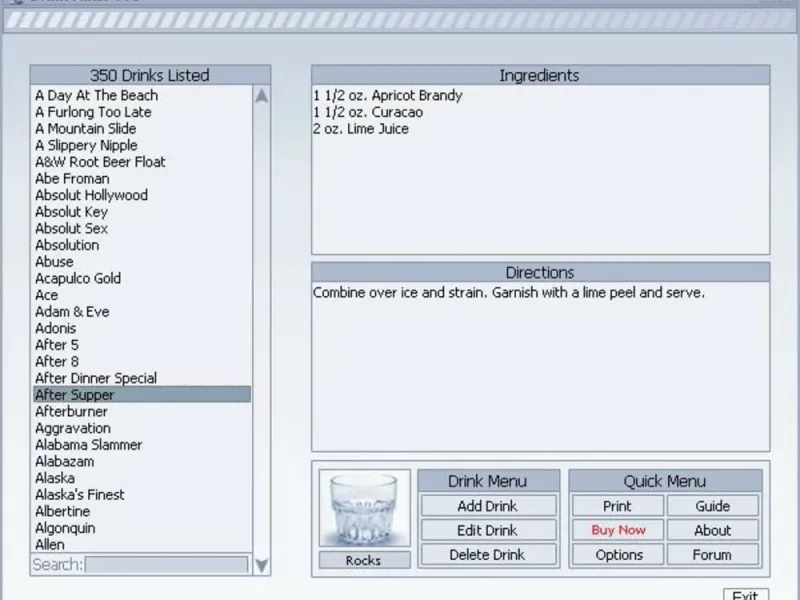This screenshot has height=600, width=800.
Task: Click the Quick Menu header label
Action: [x=665, y=481]
